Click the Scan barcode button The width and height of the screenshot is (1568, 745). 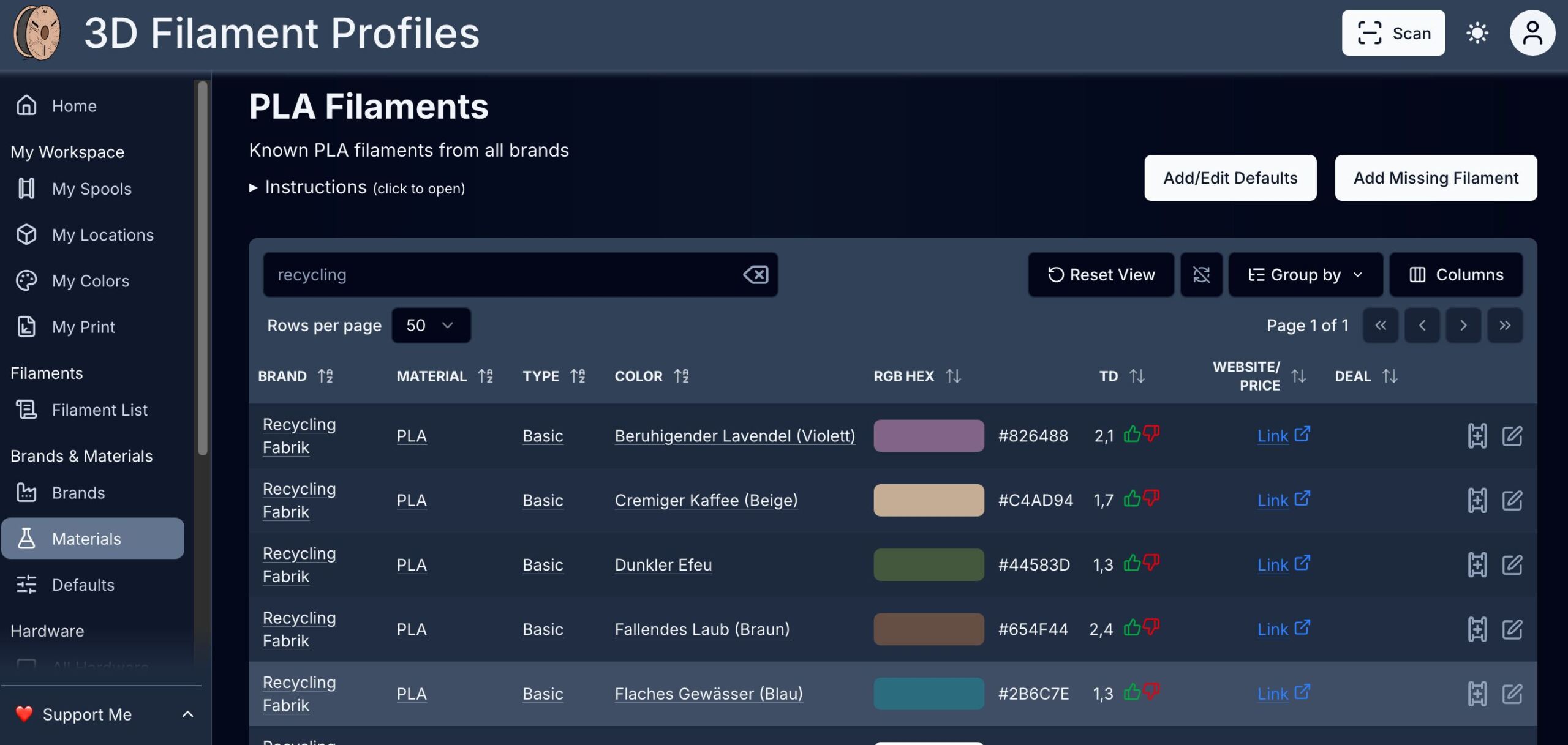[1393, 33]
